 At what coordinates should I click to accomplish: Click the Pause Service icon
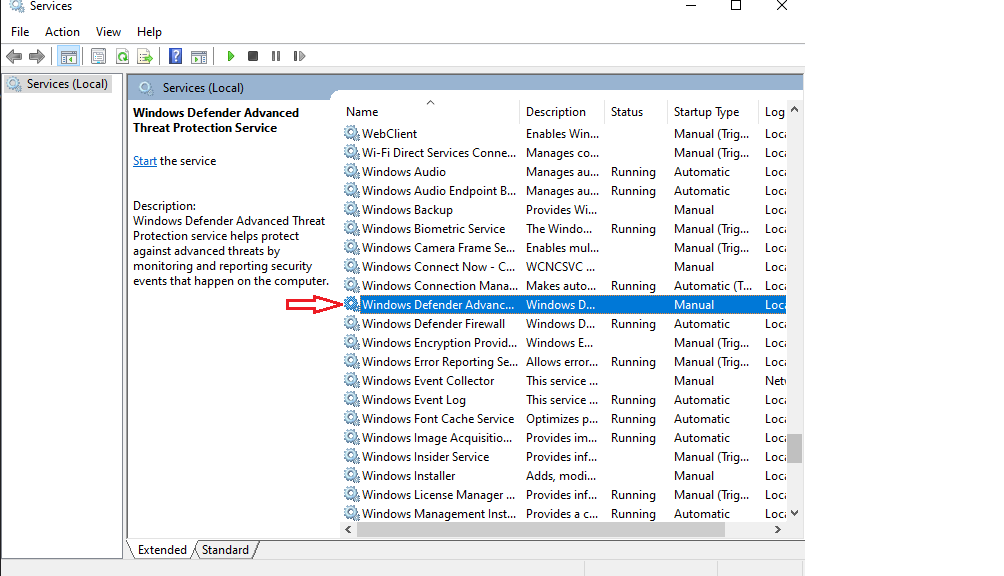coord(276,56)
